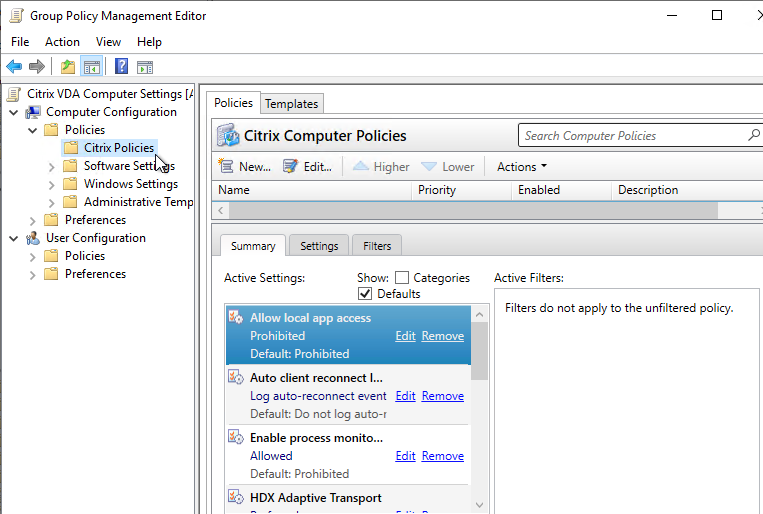Click the search magnifier icon
This screenshot has width=763, height=514.
click(x=754, y=134)
